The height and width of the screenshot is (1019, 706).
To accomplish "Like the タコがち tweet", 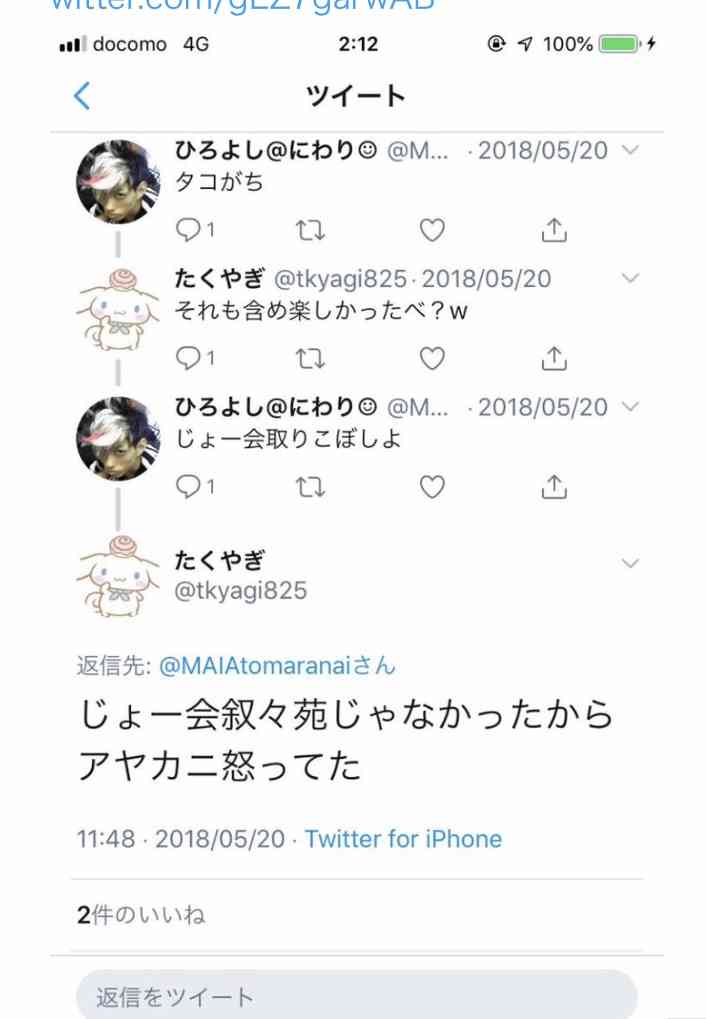I will pos(432,230).
